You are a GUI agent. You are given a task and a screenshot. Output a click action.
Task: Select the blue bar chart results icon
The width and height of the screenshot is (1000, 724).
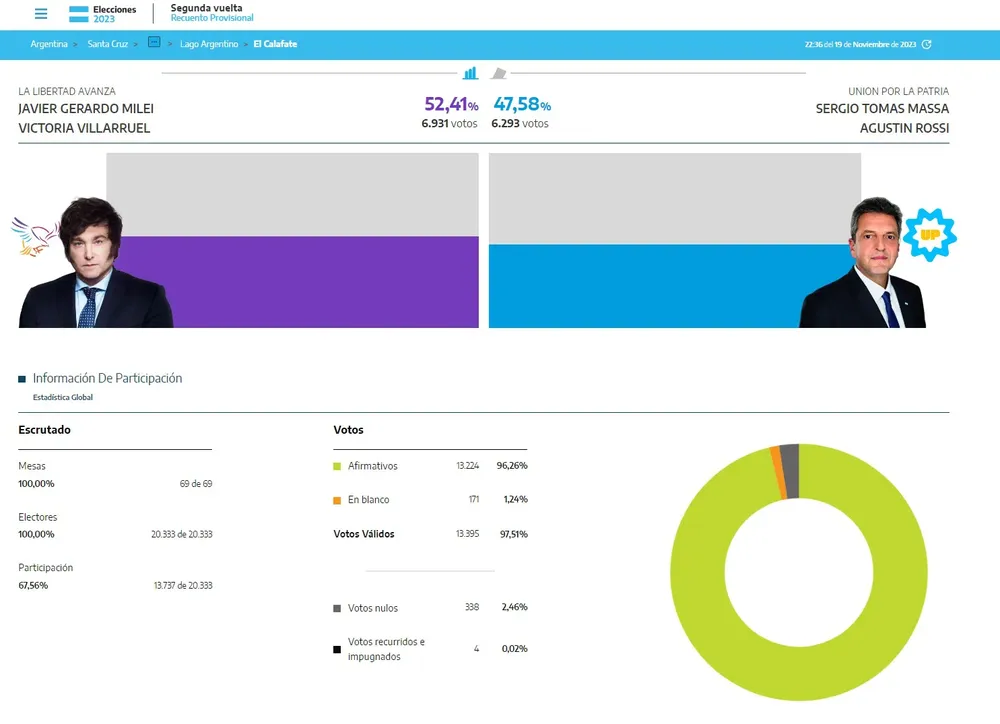(x=470, y=73)
